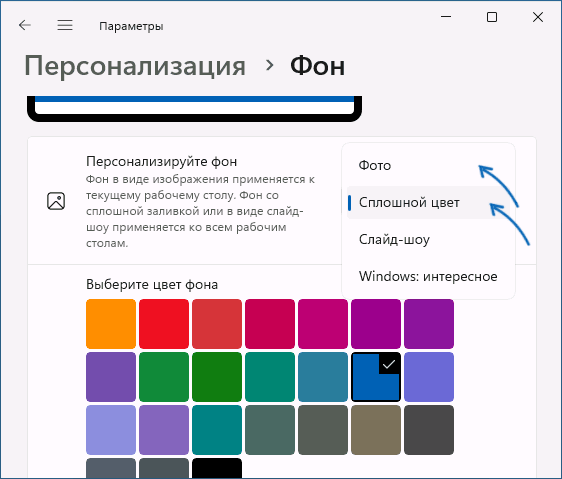Click the Параметры window title
This screenshot has width=562, height=479.
coord(131,26)
